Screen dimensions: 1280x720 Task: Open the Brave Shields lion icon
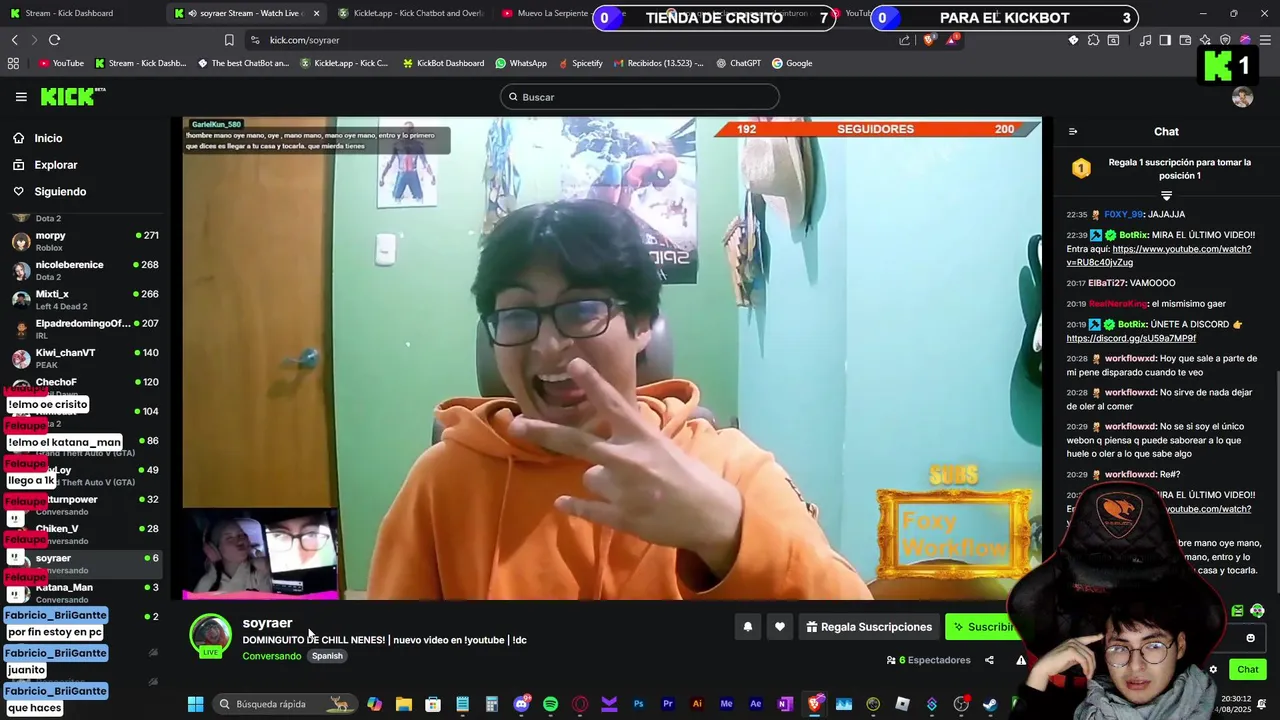tap(929, 40)
